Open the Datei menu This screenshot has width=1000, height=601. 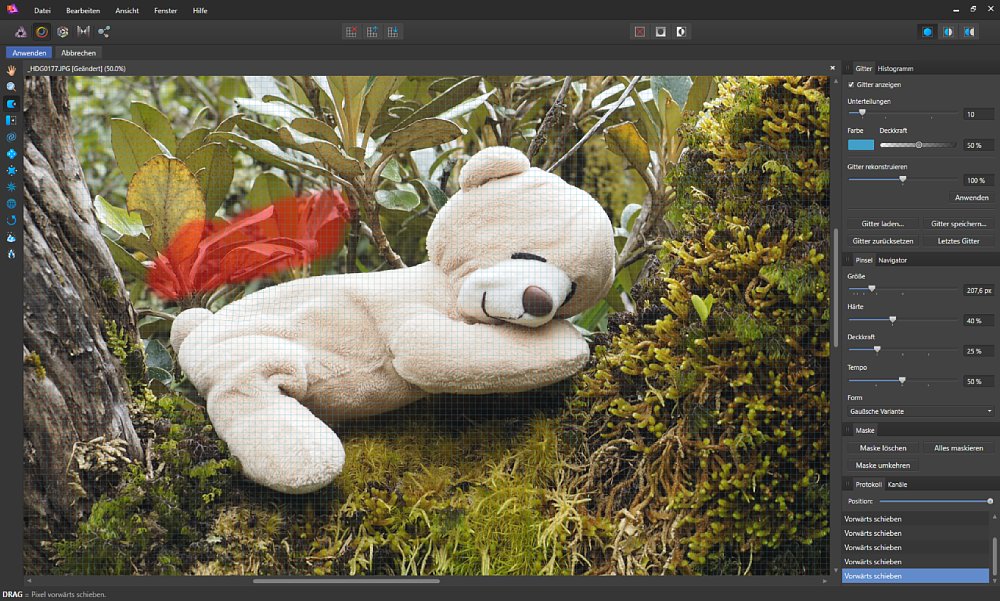click(x=42, y=11)
